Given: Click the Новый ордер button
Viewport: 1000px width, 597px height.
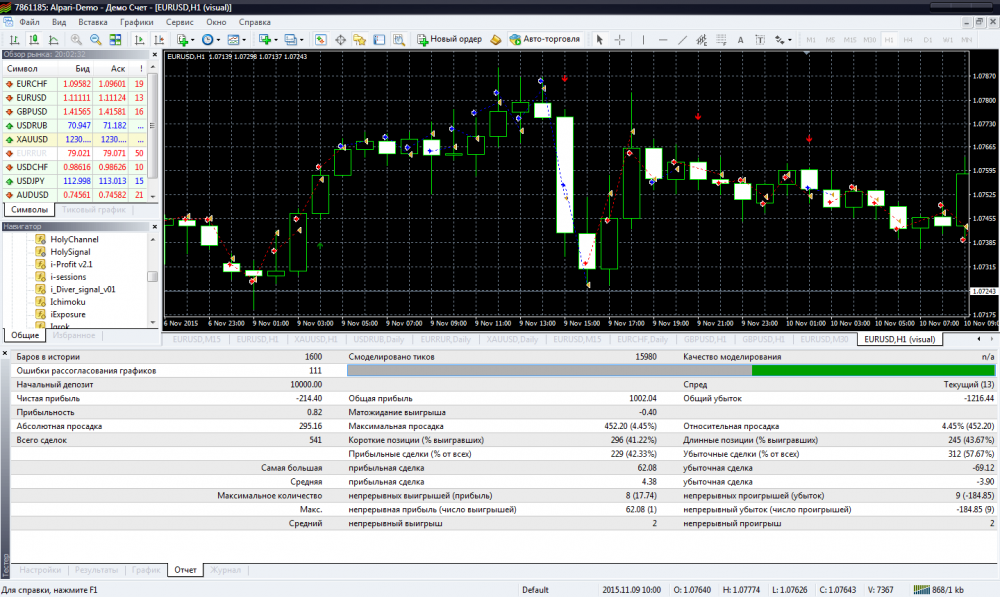Looking at the screenshot, I should tap(450, 40).
